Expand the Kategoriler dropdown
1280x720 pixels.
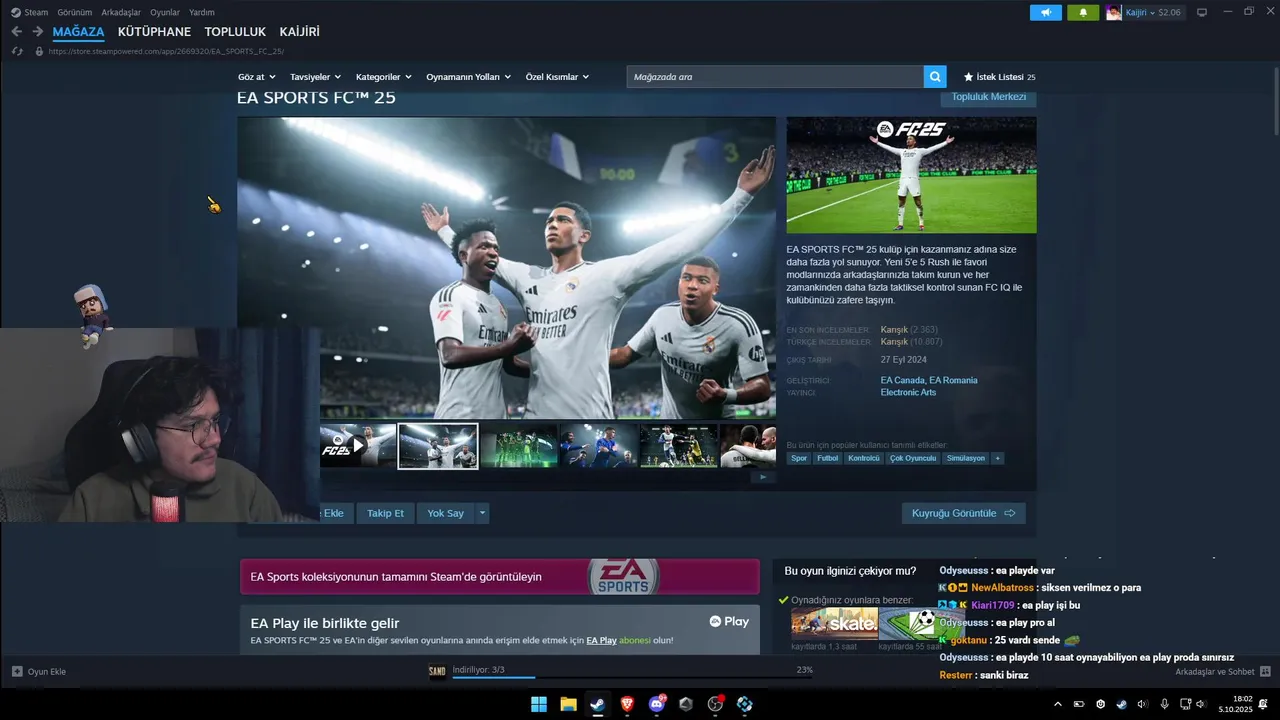pos(384,77)
